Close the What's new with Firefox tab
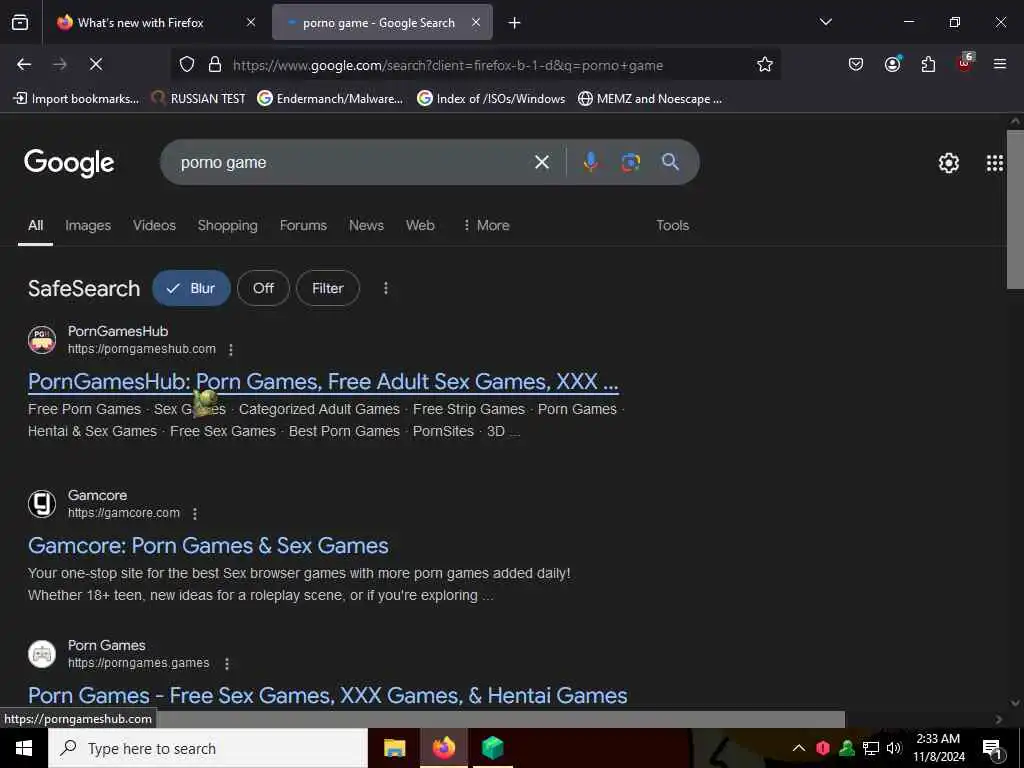This screenshot has width=1024, height=768. [251, 22]
